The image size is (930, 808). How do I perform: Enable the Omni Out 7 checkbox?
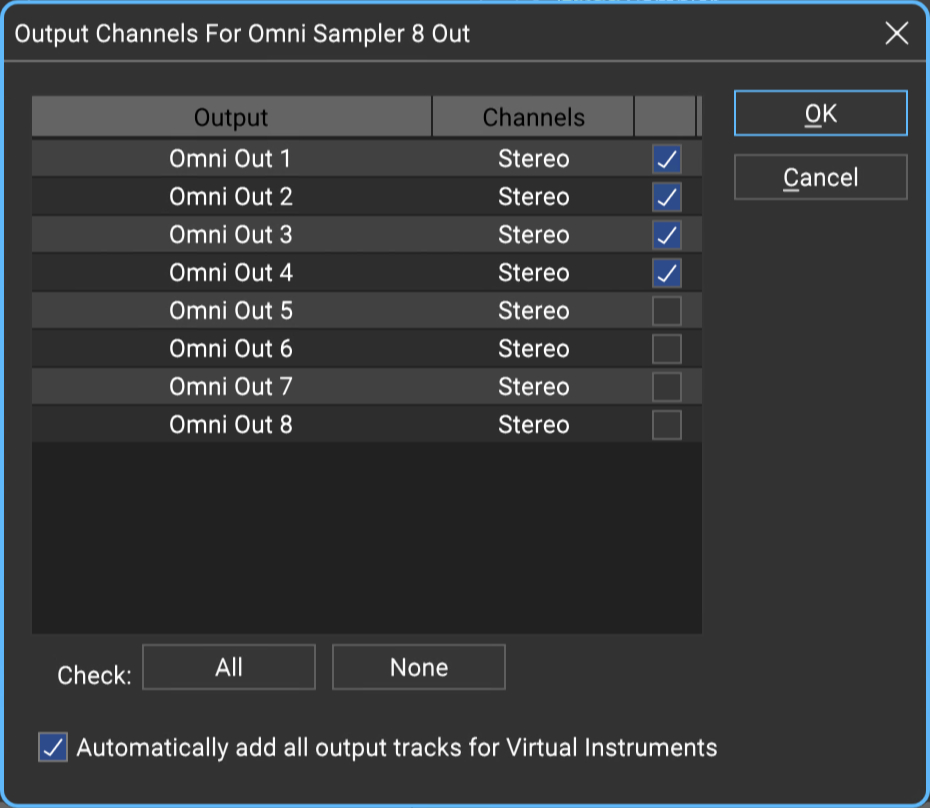point(667,387)
